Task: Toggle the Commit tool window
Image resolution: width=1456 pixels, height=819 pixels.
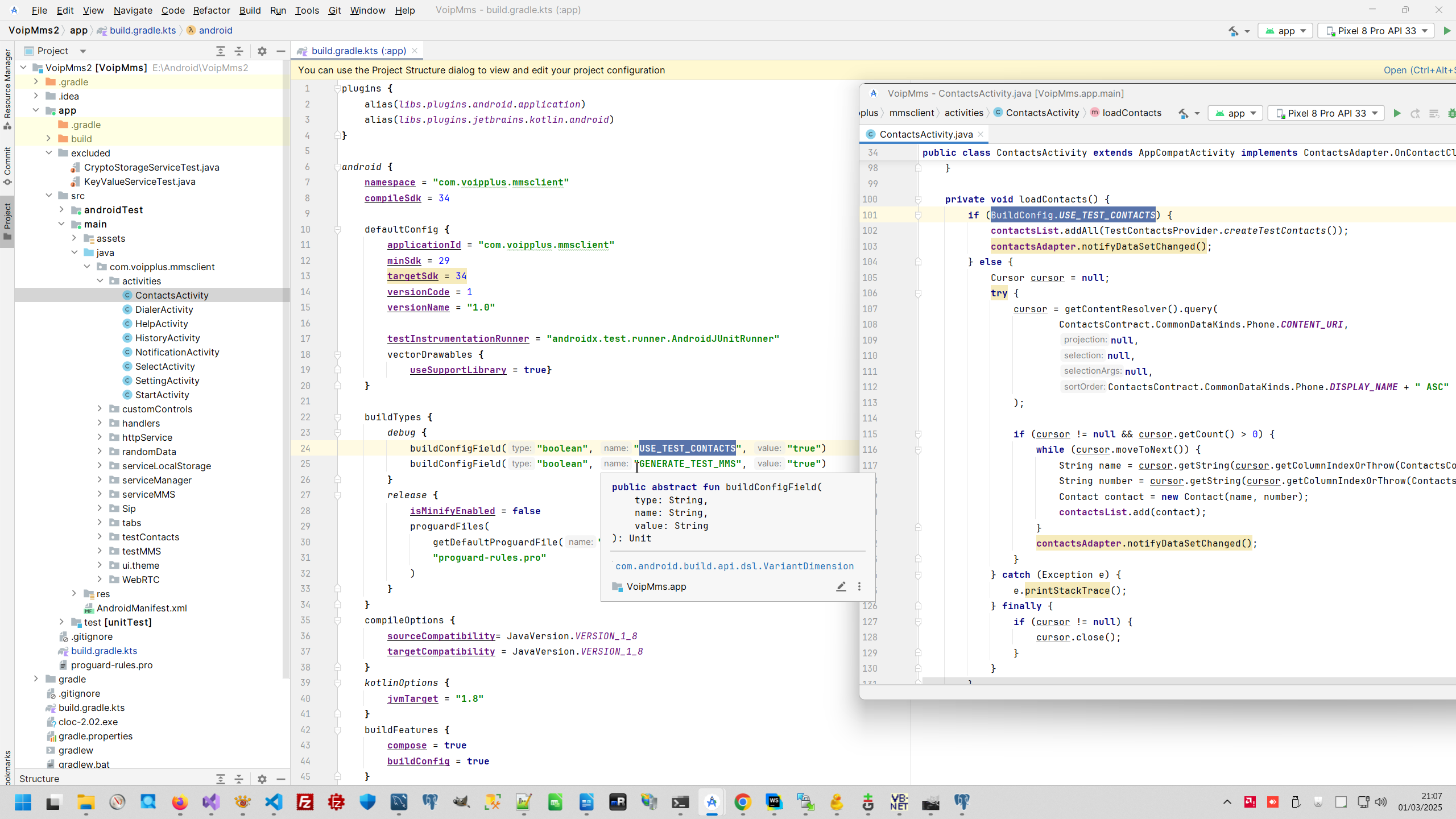Action: point(7,165)
